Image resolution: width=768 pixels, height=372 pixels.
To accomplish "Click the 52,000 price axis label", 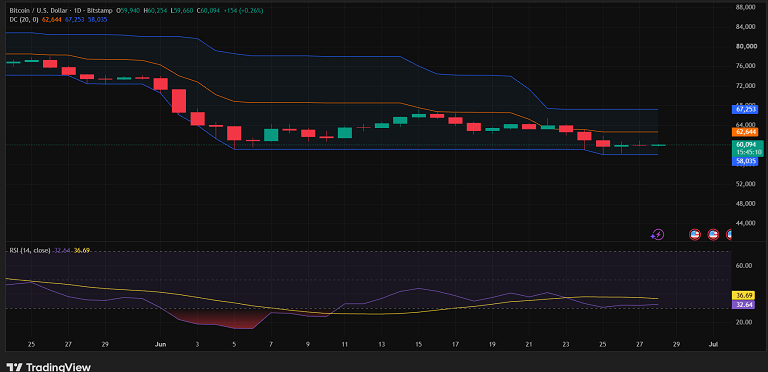I will (746, 184).
